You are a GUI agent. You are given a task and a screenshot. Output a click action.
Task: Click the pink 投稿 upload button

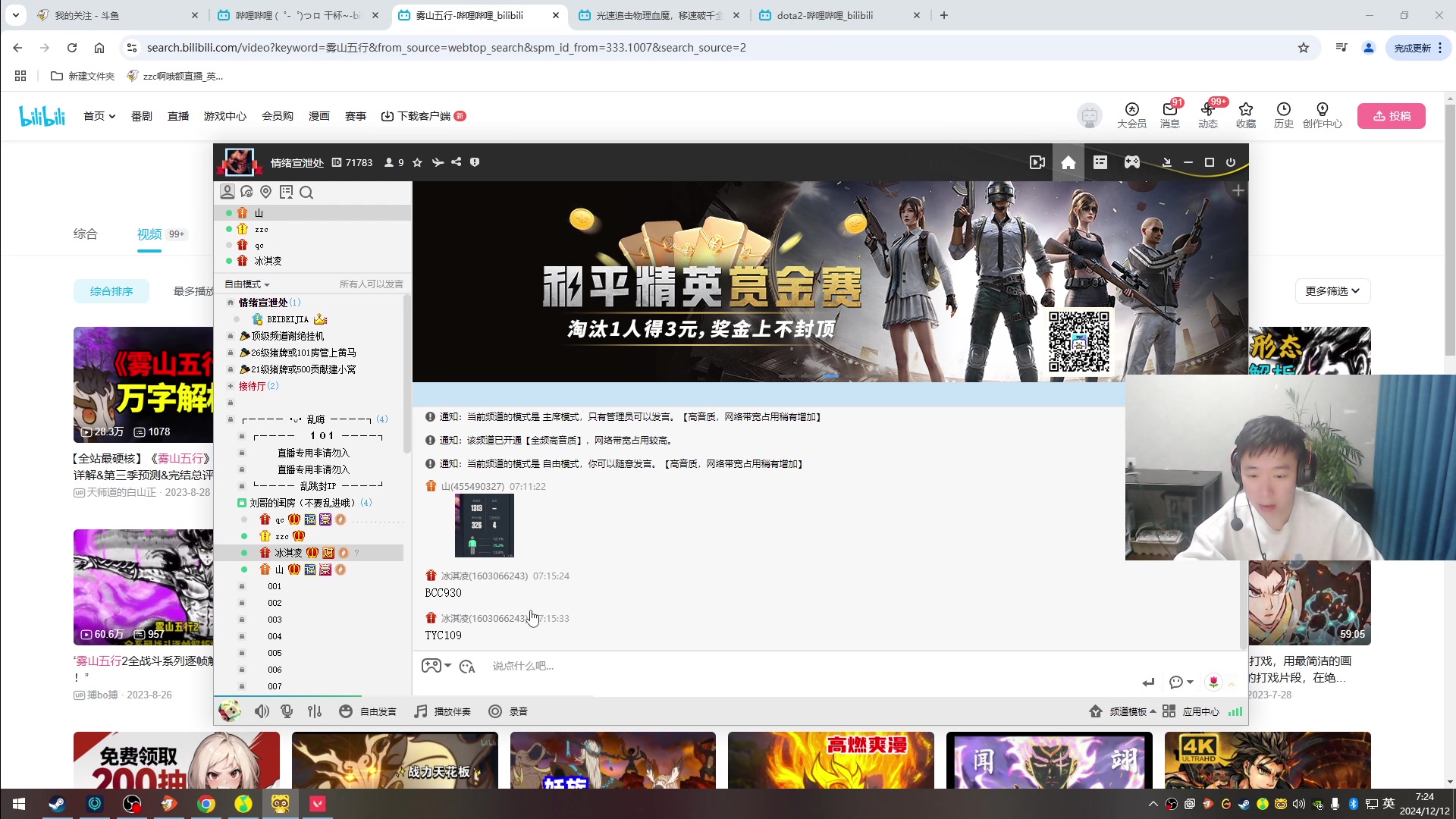(x=1392, y=116)
